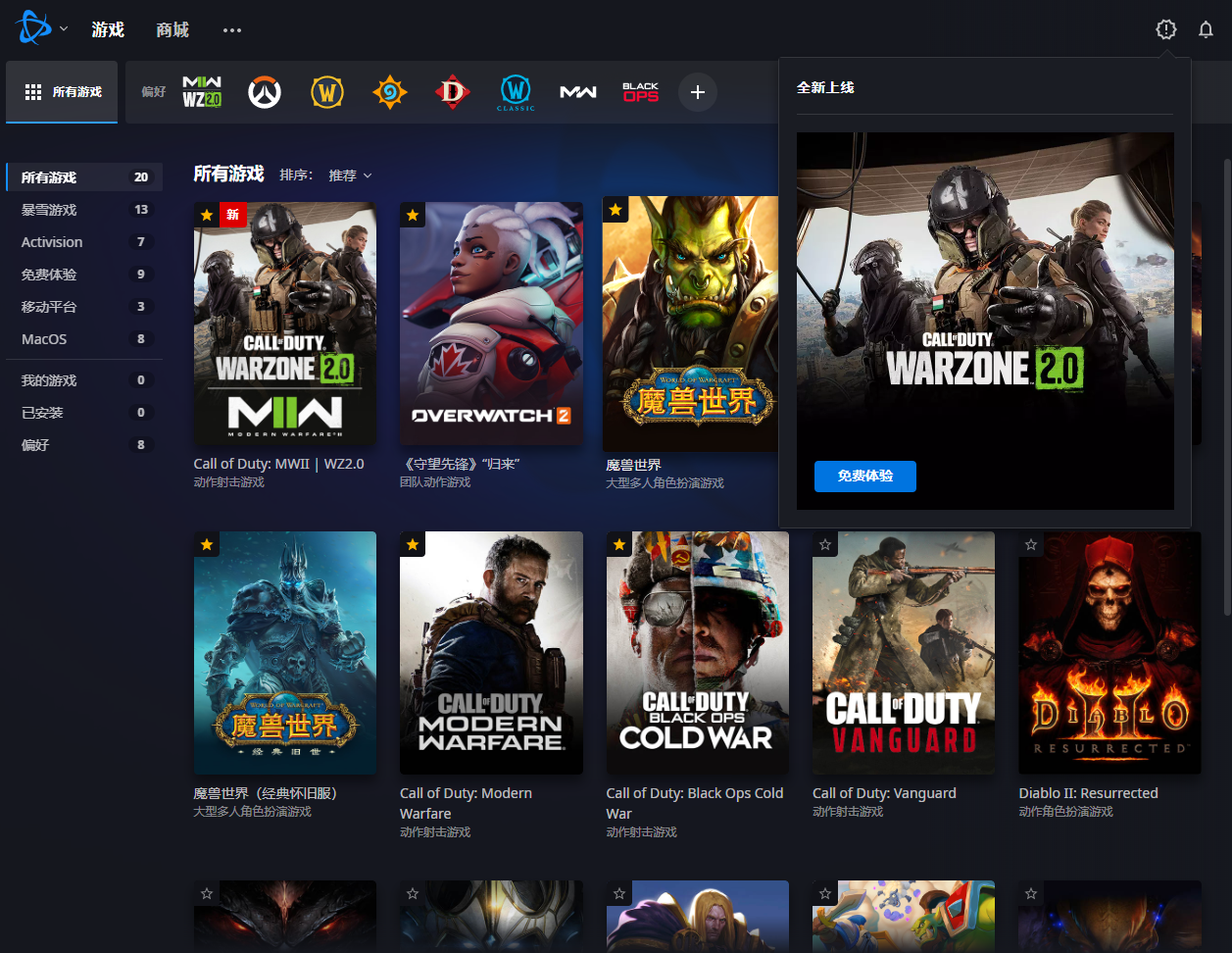Viewport: 1232px width, 953px height.
Task: Open the Lich King WoW Classic cover
Action: pos(285,653)
